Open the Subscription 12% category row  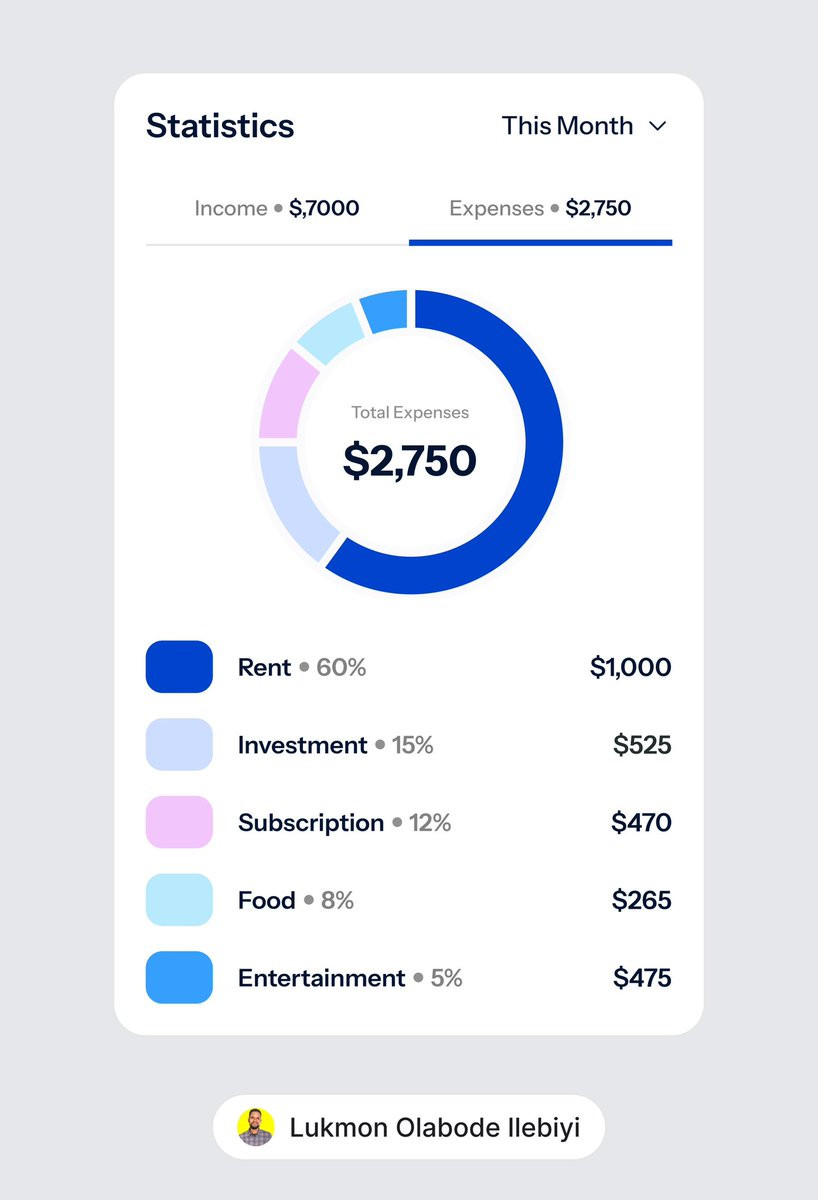pyautogui.click(x=409, y=823)
